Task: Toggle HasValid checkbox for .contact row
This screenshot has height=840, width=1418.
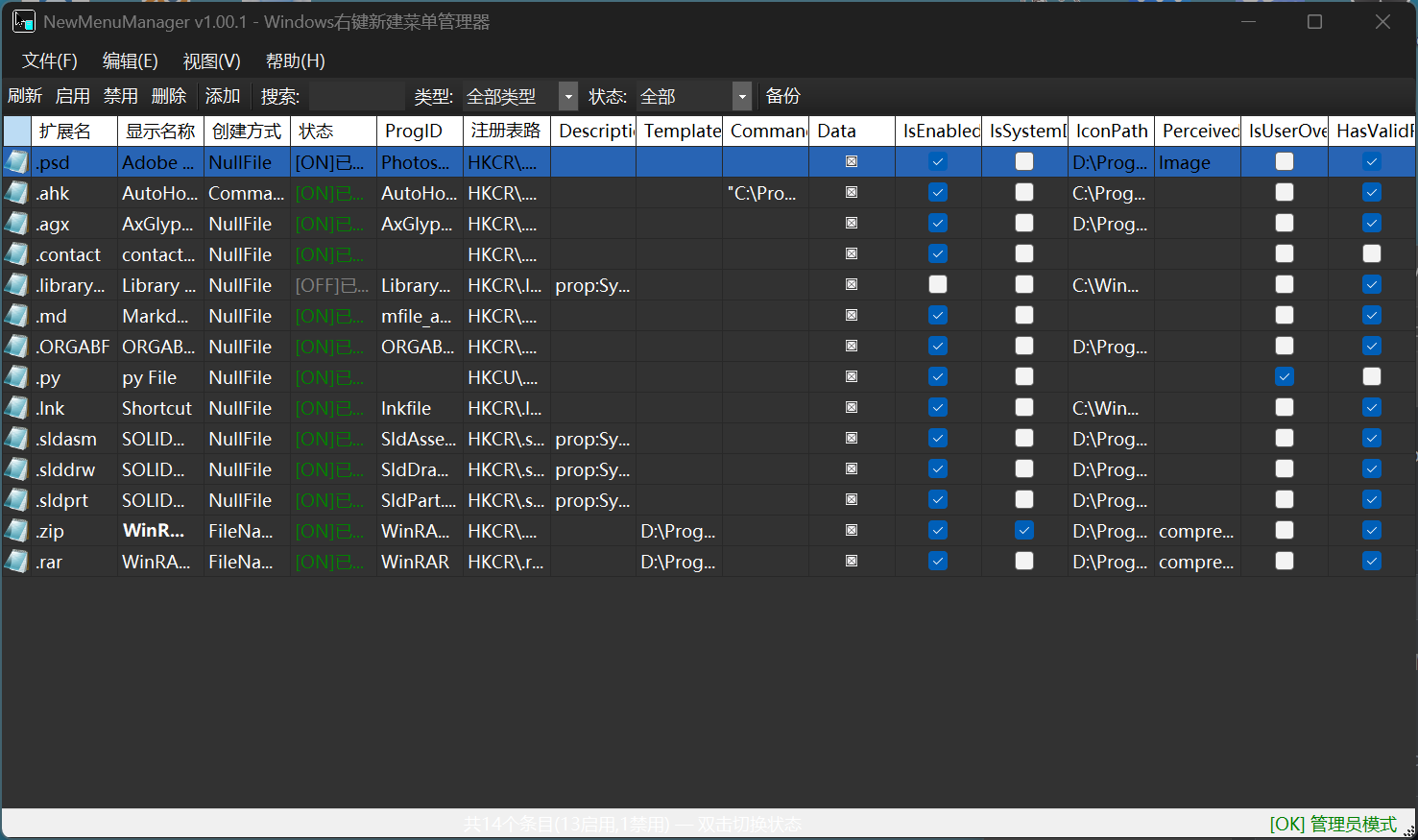Action: 1372,254
